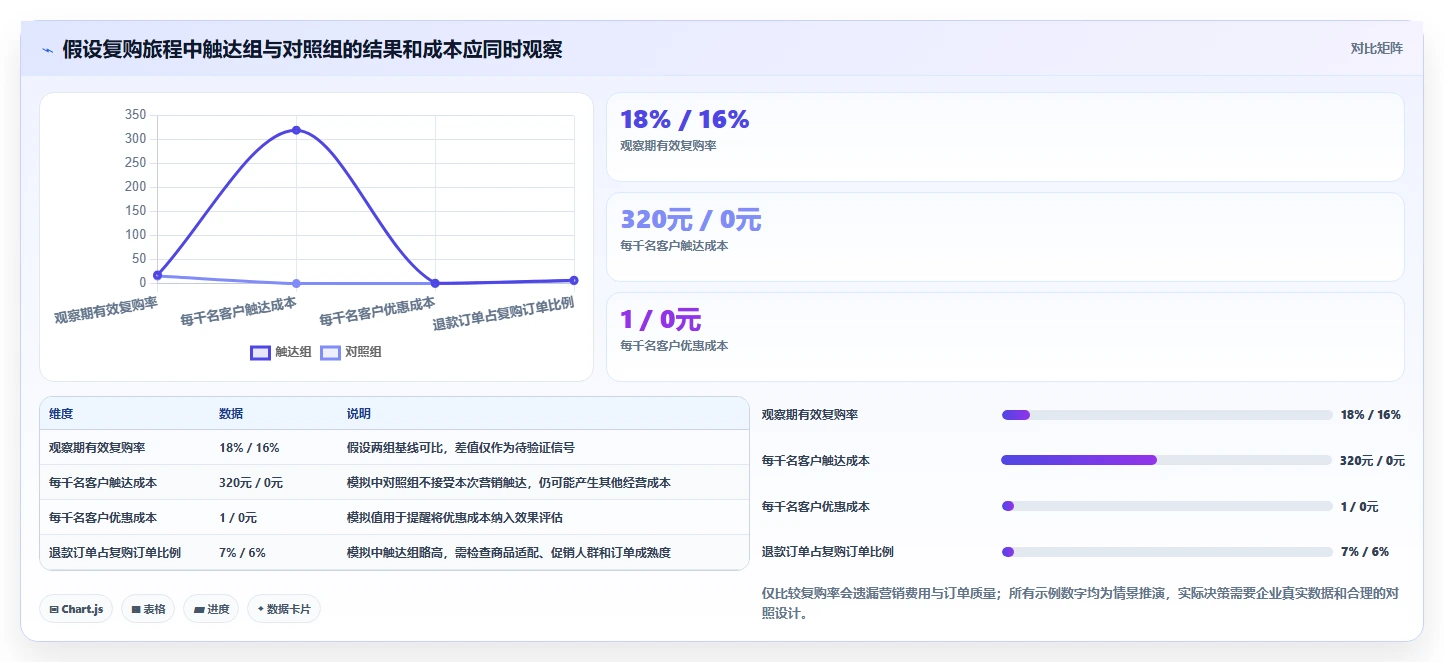Click the 表格 tag chip
The width and height of the screenshot is (1444, 662).
coord(148,609)
